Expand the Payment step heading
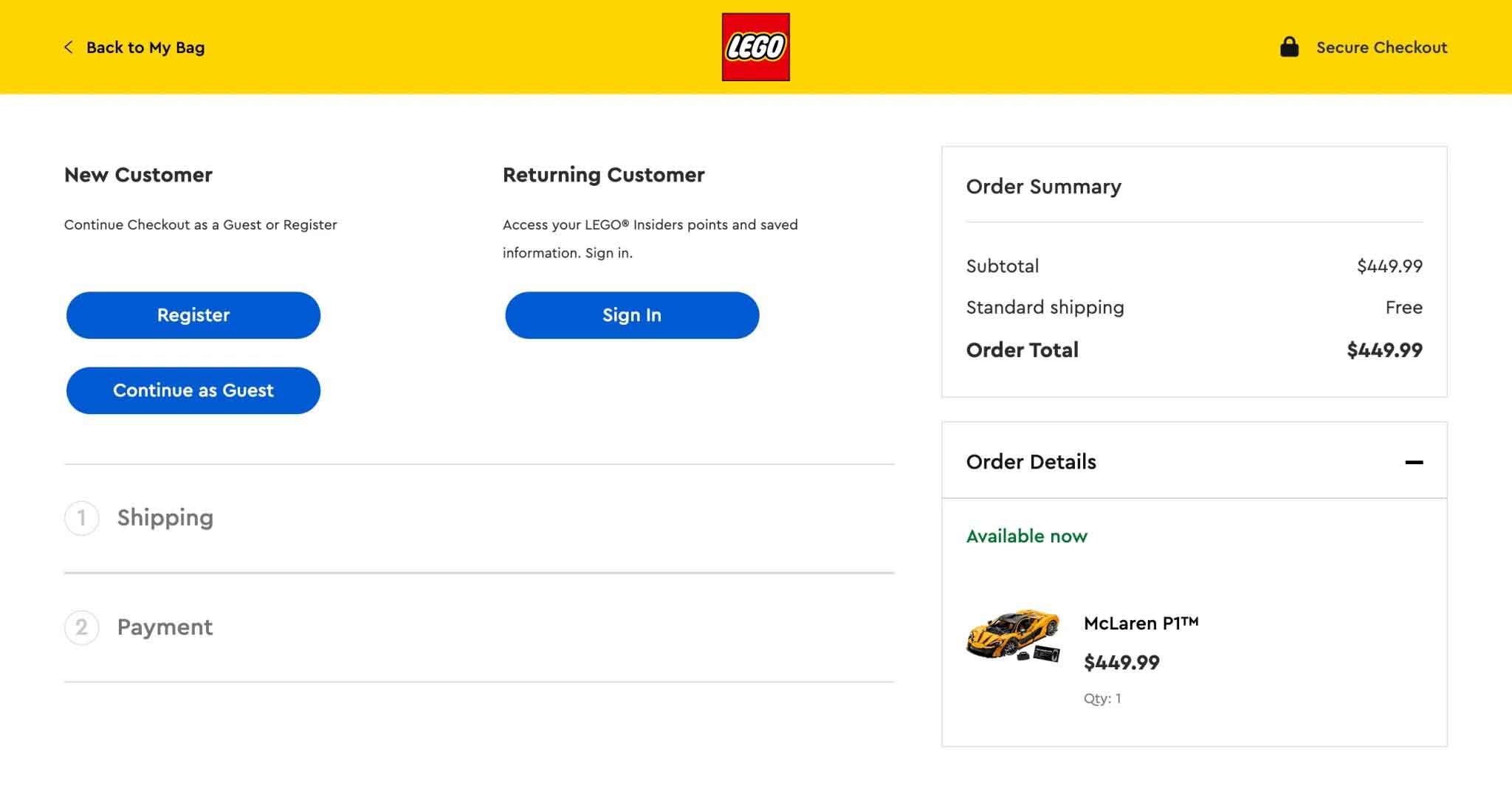Image resolution: width=1512 pixels, height=786 pixels. (x=165, y=627)
